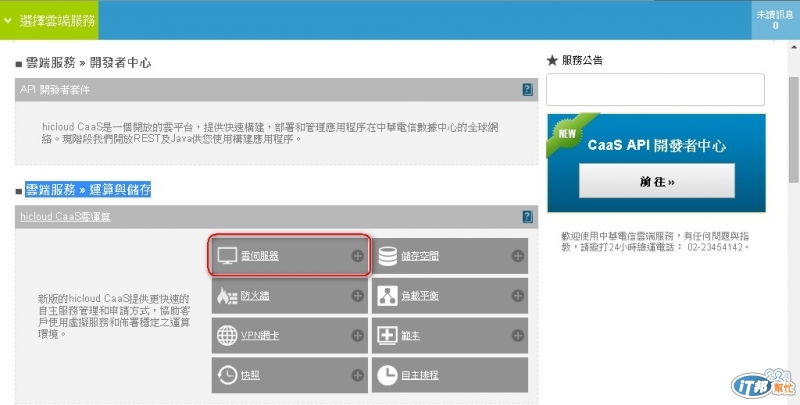Click the VPN網卡 globe icon
Image resolution: width=800 pixels, height=405 pixels.
click(227, 335)
